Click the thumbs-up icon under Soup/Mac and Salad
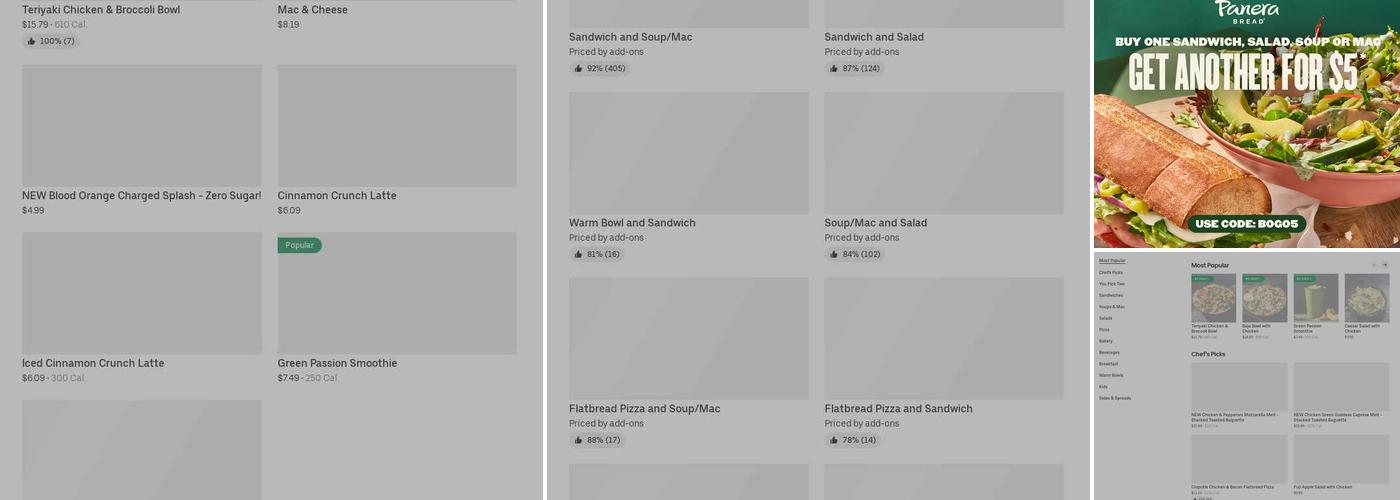Image resolution: width=1400 pixels, height=500 pixels. 834,254
